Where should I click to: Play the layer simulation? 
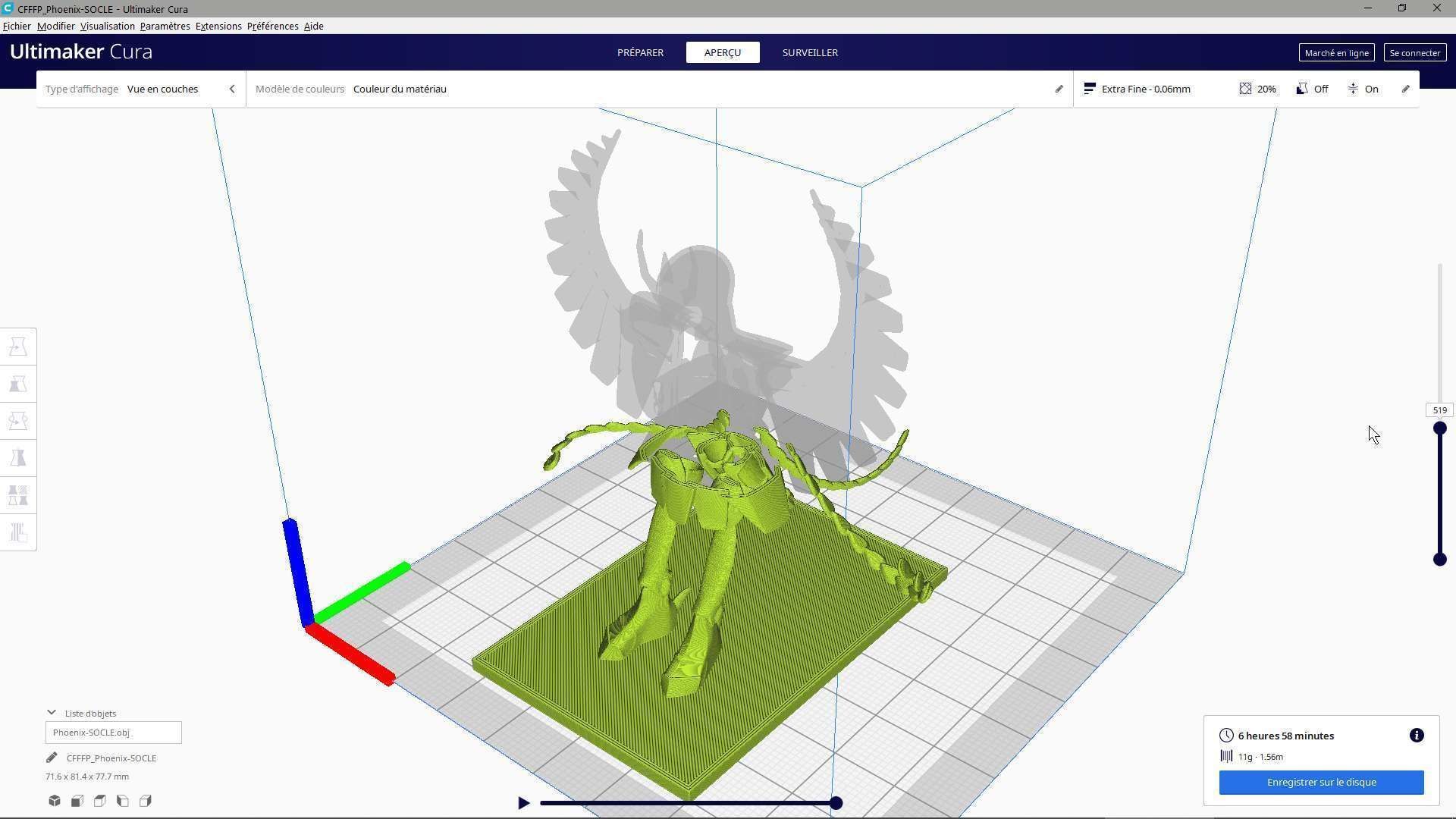tap(523, 802)
